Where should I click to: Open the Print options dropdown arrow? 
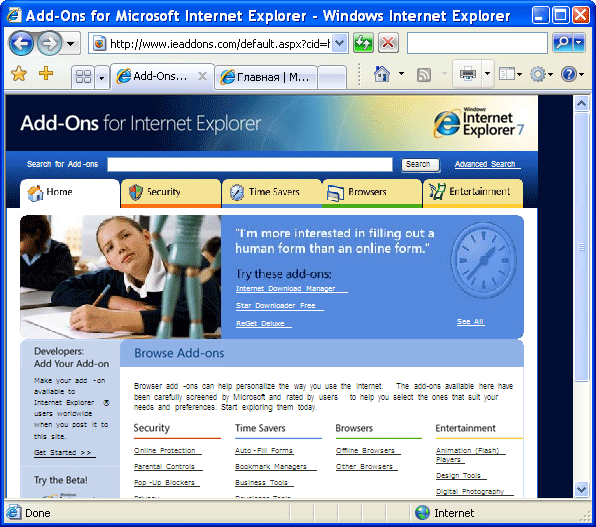pyautogui.click(x=487, y=73)
